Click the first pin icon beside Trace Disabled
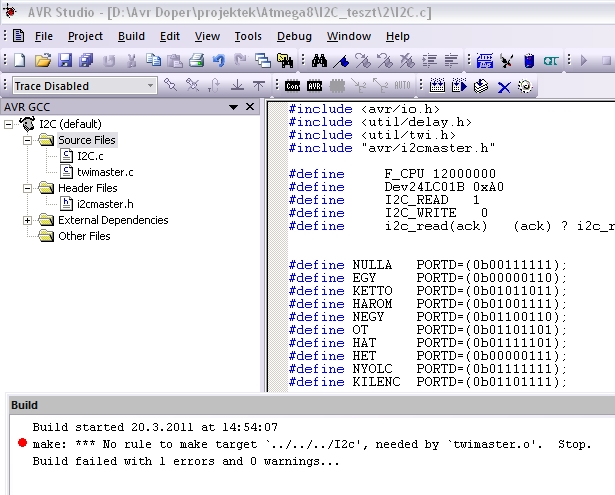This screenshot has height=495, width=615. [x=170, y=85]
